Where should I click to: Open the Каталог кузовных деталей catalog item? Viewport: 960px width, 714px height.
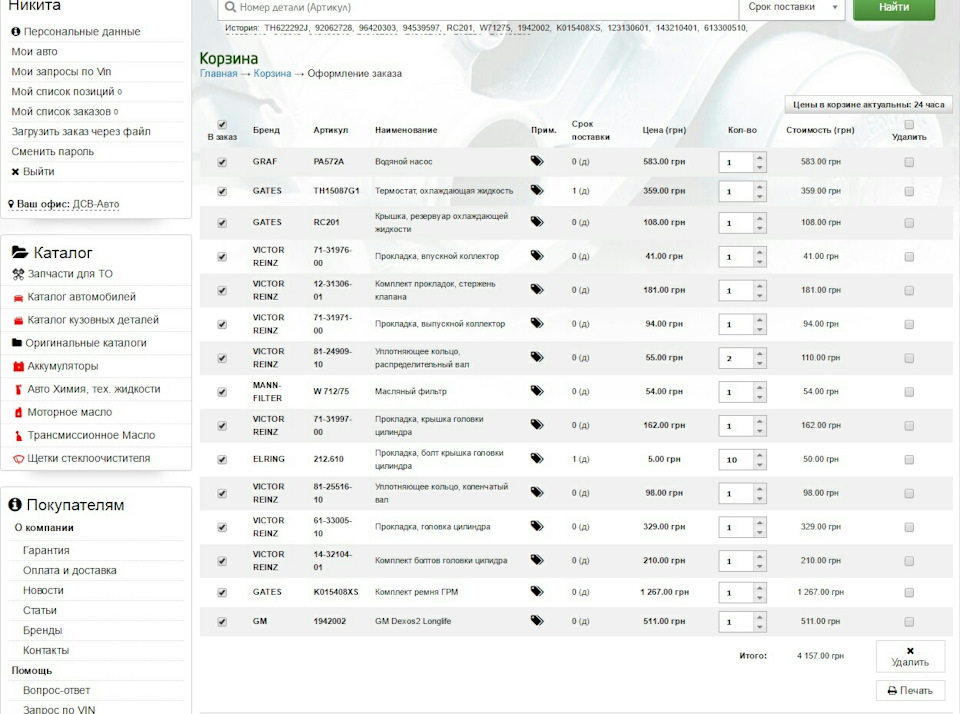pos(93,320)
